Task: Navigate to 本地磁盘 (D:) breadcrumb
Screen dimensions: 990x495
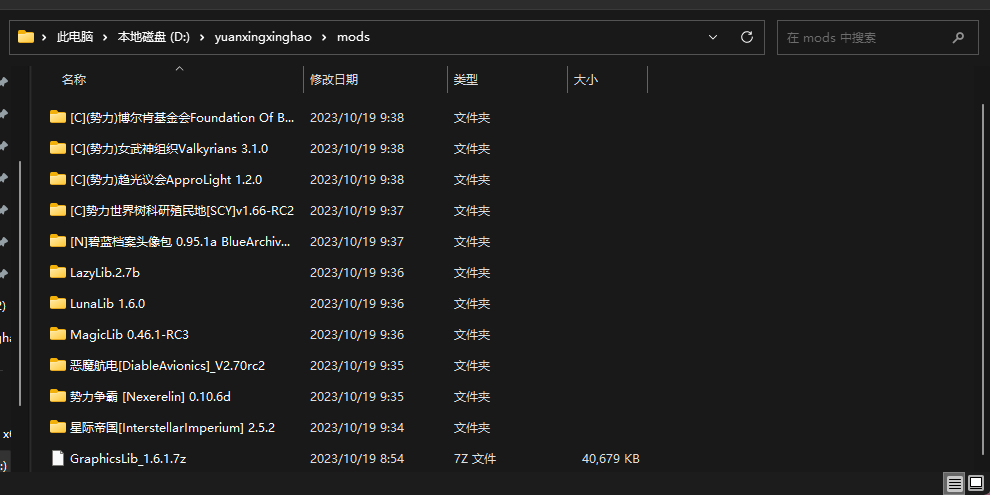Action: click(x=153, y=37)
